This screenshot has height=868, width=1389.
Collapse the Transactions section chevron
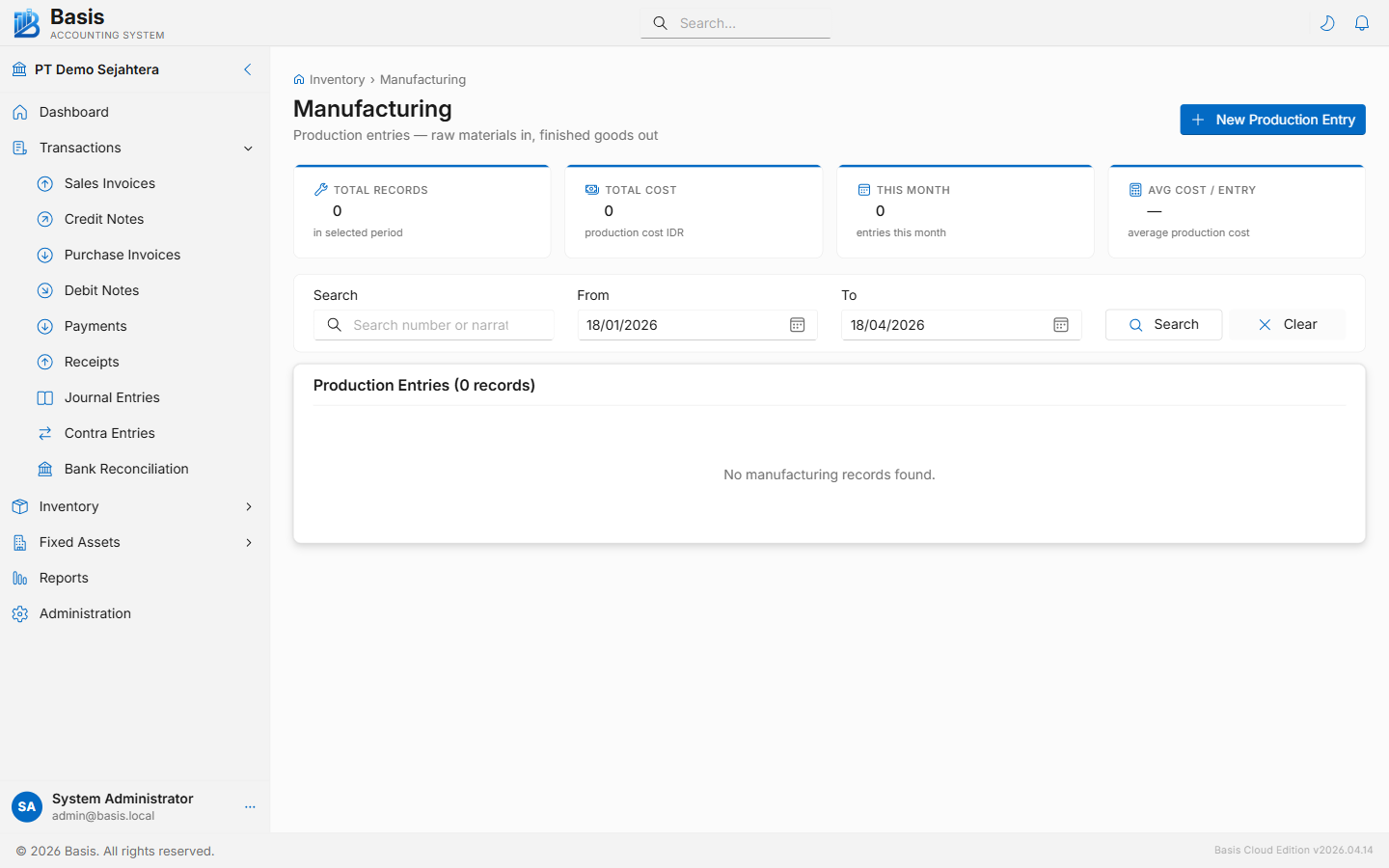pyautogui.click(x=248, y=148)
